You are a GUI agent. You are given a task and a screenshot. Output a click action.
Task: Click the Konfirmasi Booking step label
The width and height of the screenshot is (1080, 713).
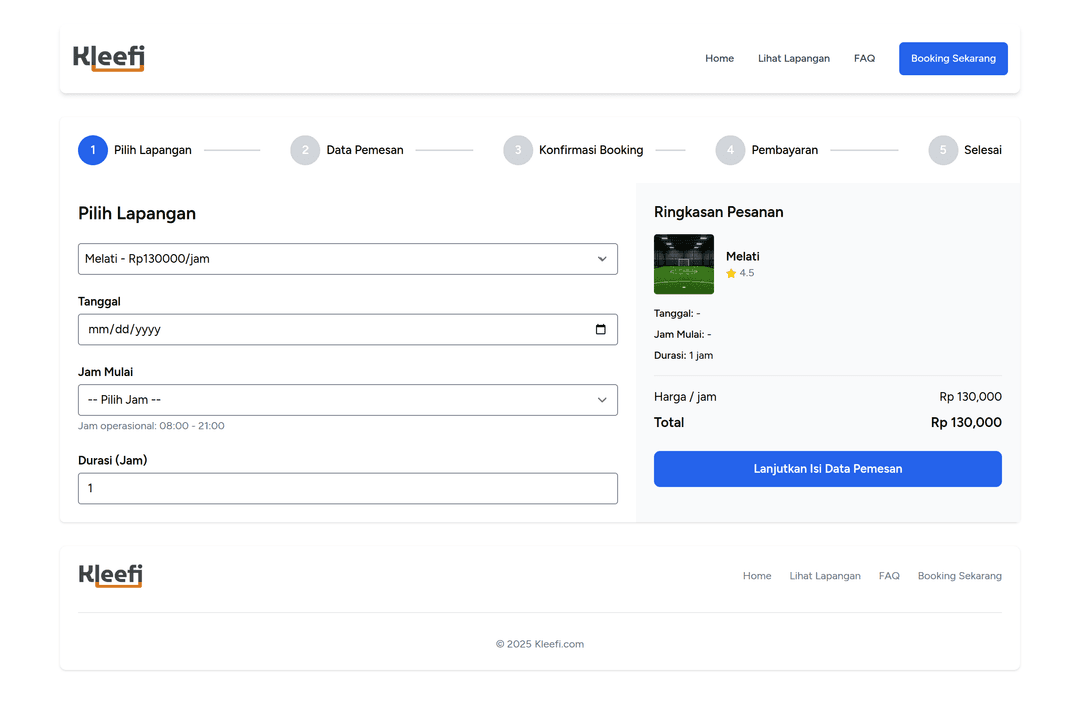tap(591, 150)
